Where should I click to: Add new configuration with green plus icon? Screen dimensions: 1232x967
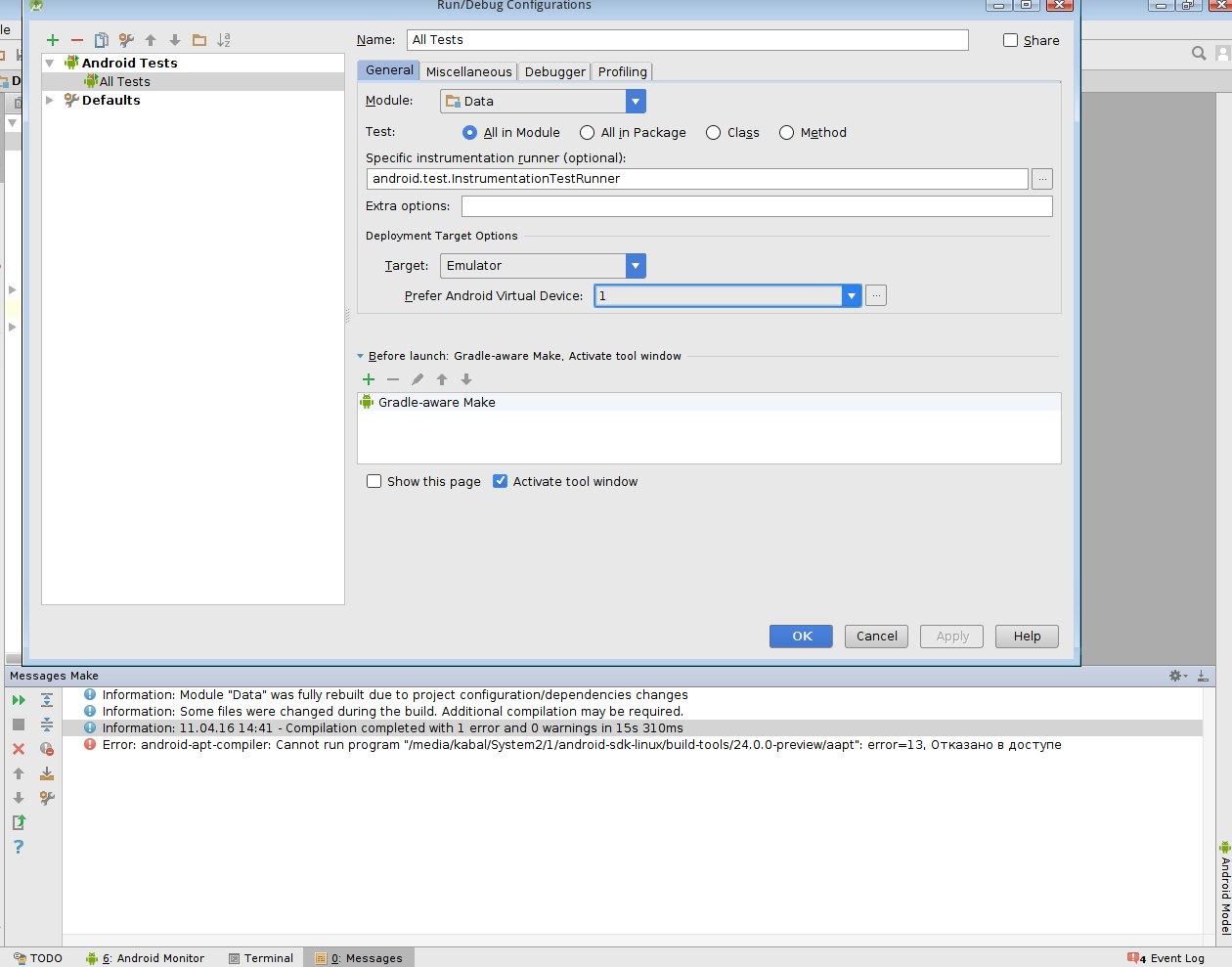point(53,40)
